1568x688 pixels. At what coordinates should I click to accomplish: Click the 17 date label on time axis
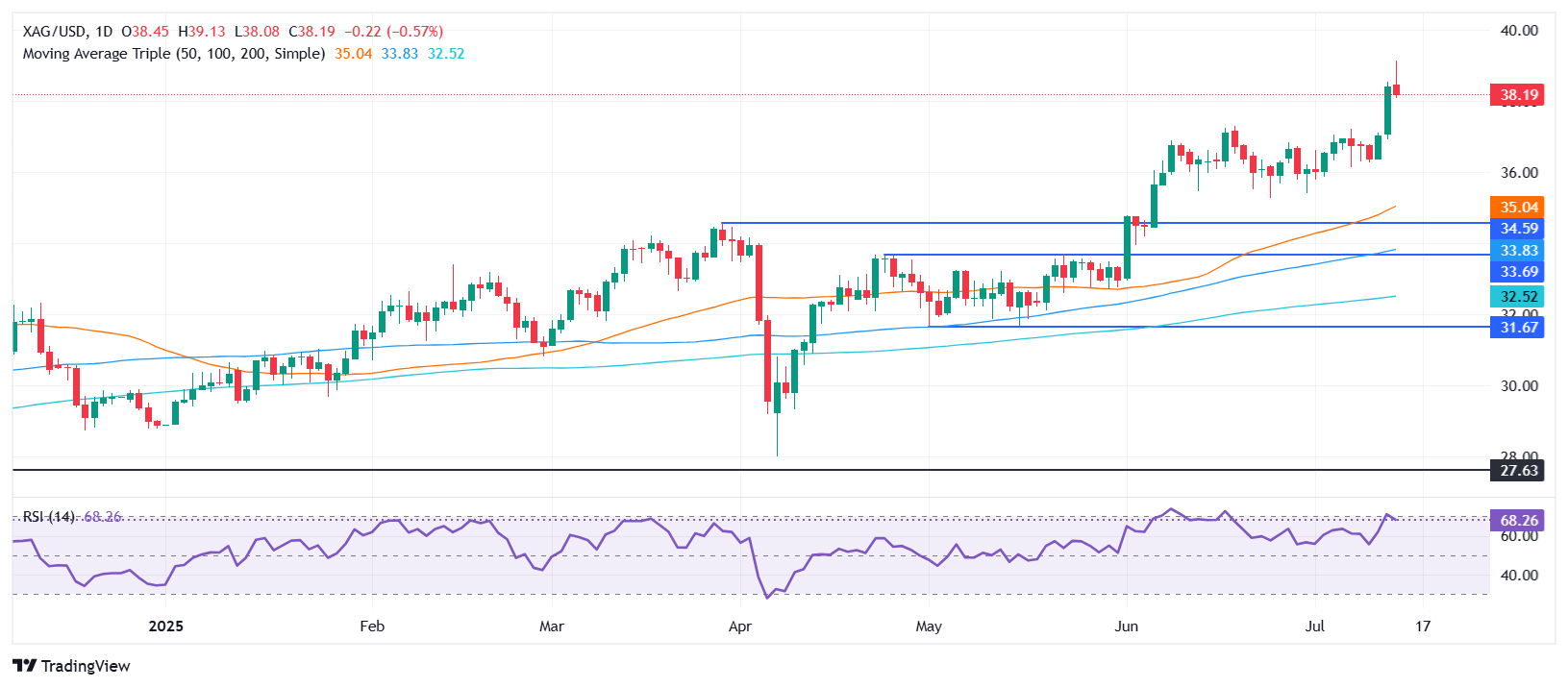click(1423, 627)
